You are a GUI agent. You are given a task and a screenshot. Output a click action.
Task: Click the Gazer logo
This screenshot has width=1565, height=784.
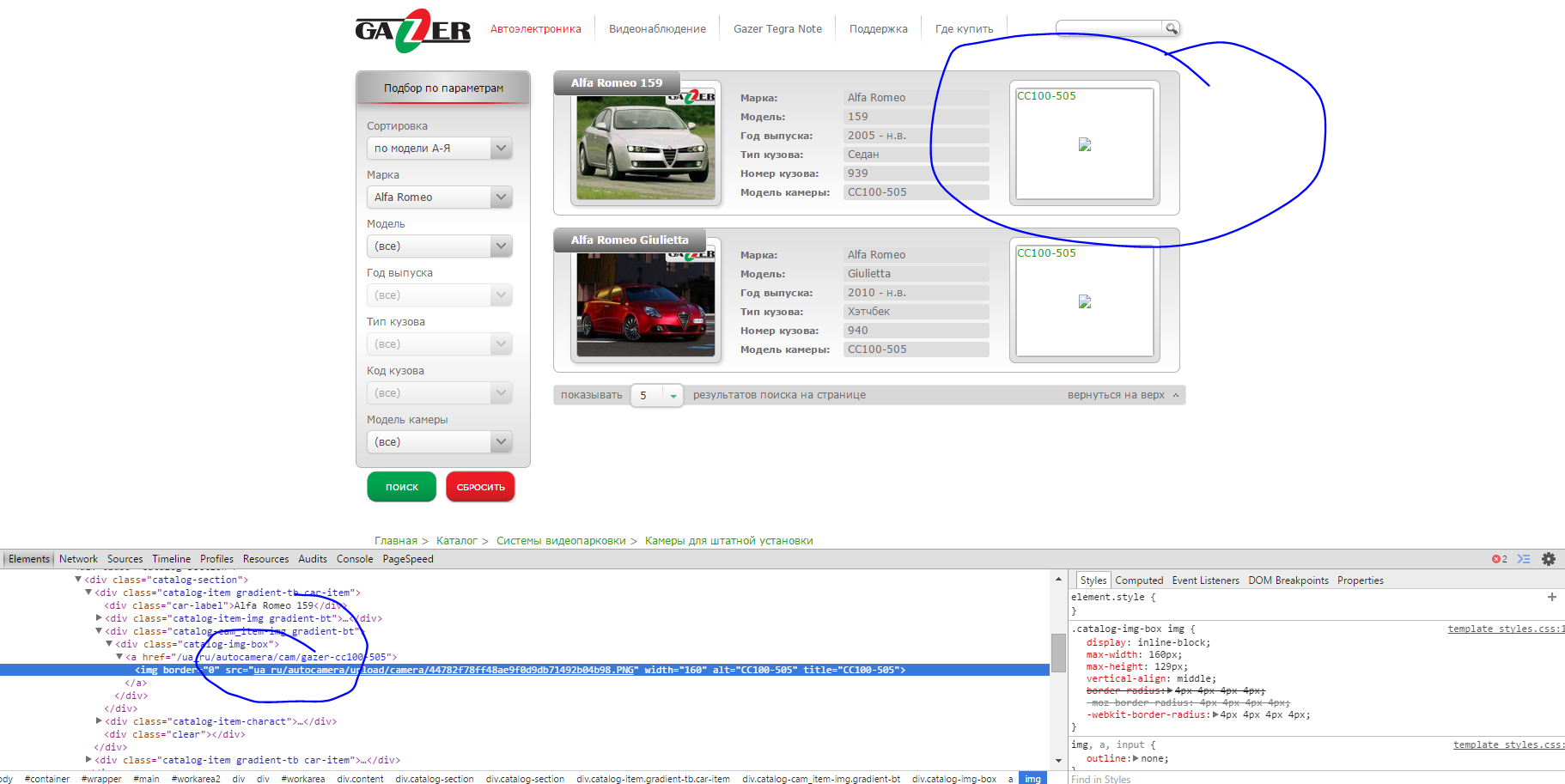[413, 31]
